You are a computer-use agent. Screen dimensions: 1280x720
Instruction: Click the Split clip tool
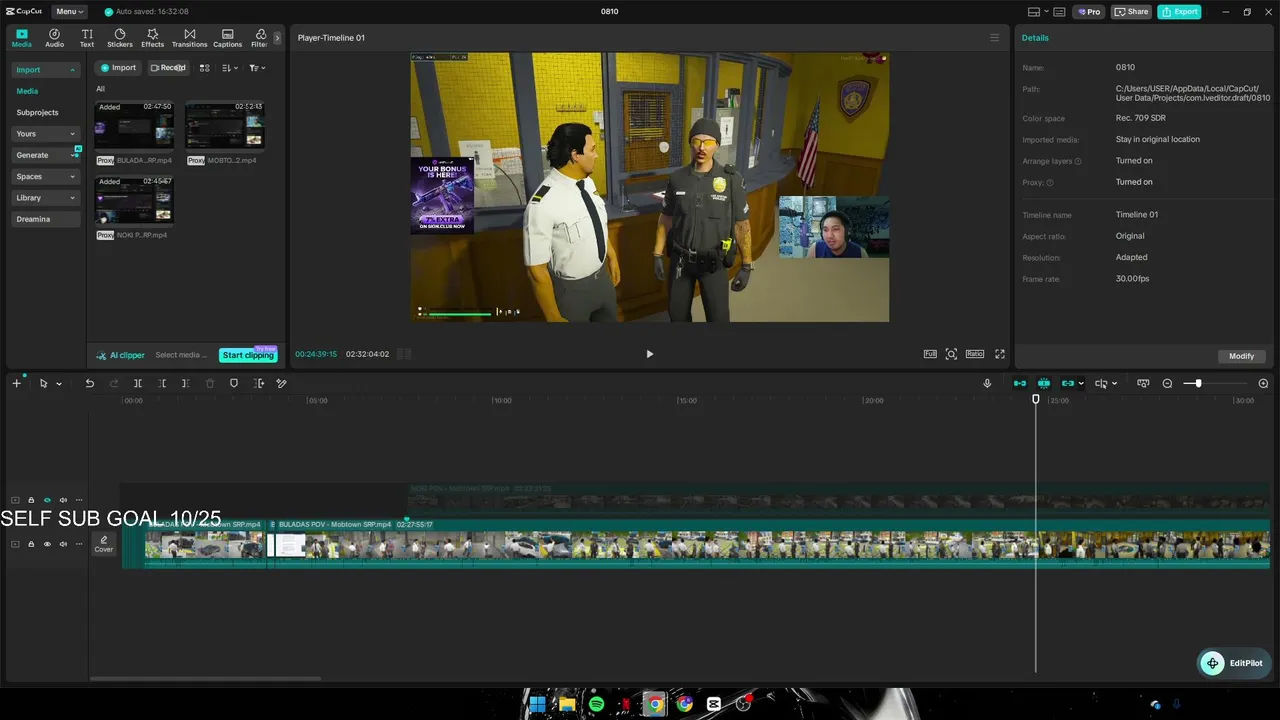point(138,383)
